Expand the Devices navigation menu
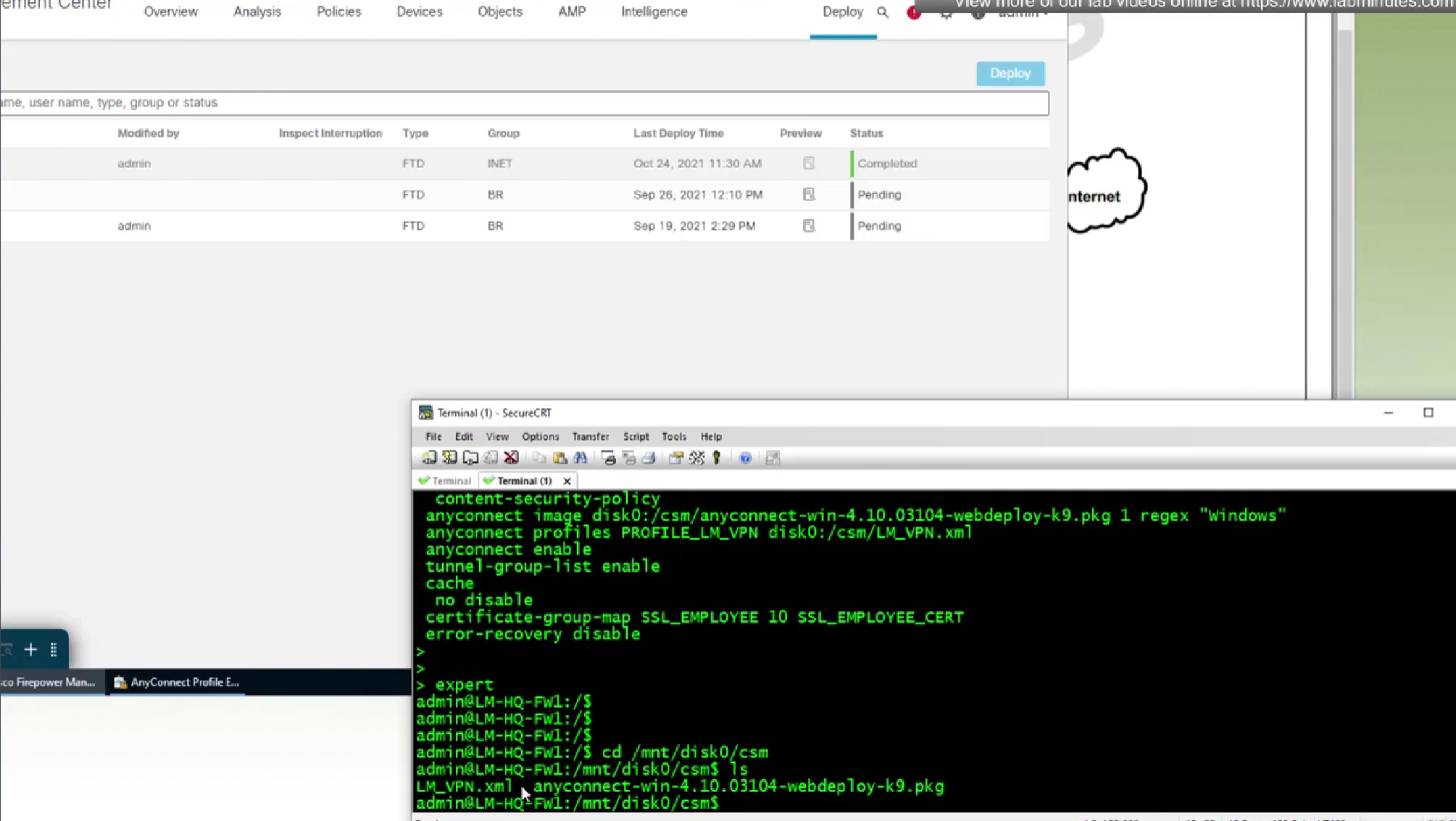1456x821 pixels. click(x=419, y=12)
